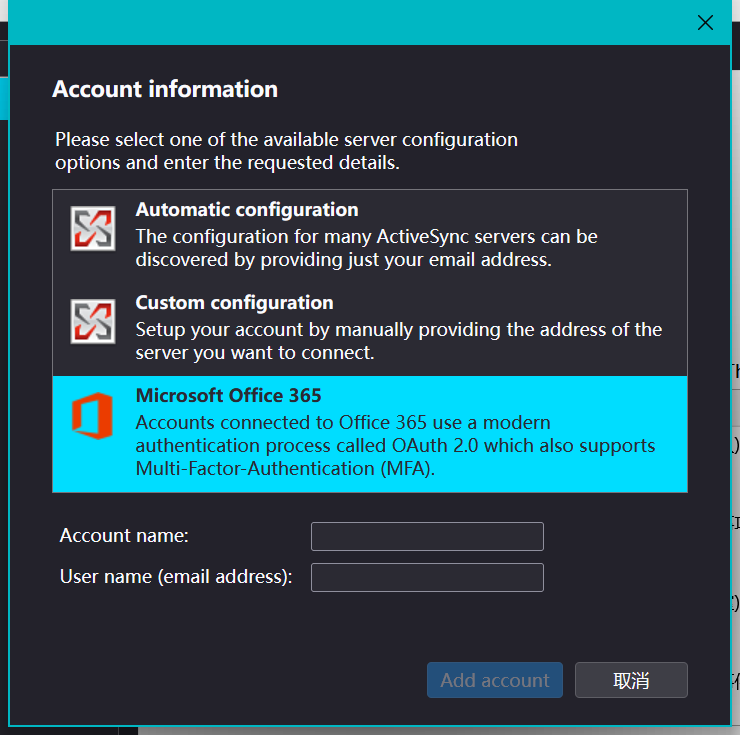The width and height of the screenshot is (740, 735).
Task: Choose the Microsoft Office 365 option title
Action: click(228, 396)
